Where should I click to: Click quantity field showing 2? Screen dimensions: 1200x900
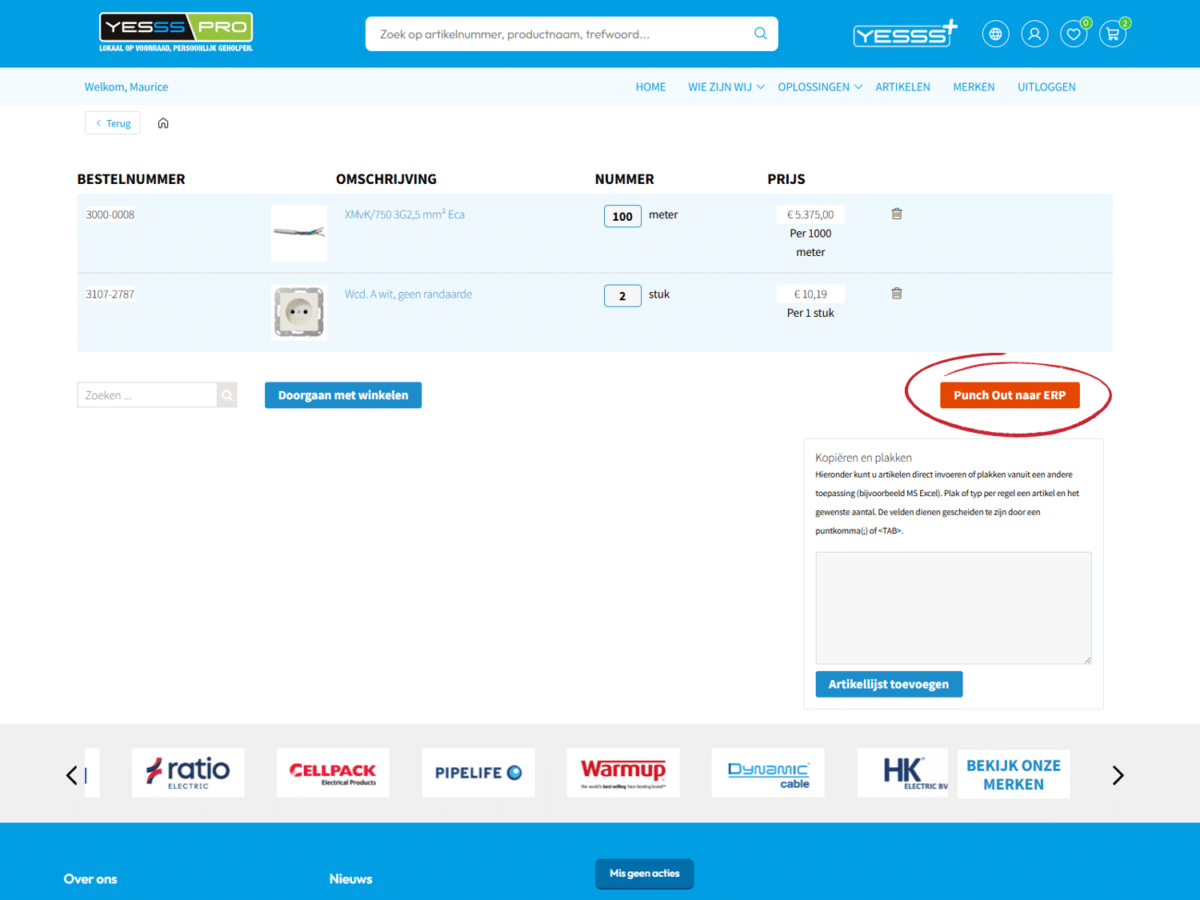pyautogui.click(x=623, y=296)
